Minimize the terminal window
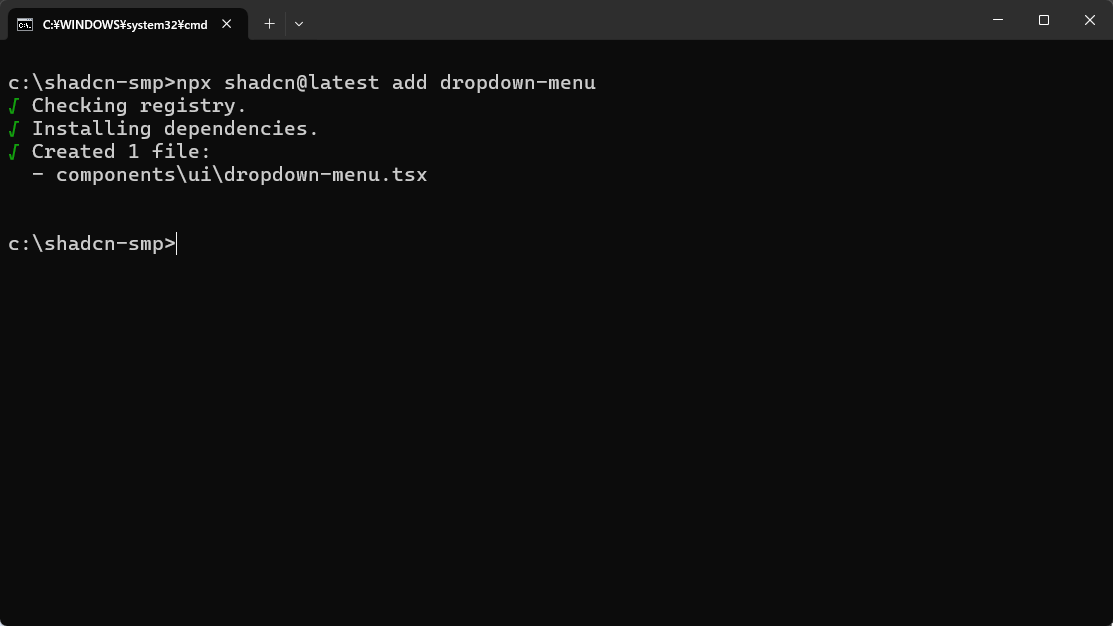The height and width of the screenshot is (626, 1113). [x=997, y=20]
